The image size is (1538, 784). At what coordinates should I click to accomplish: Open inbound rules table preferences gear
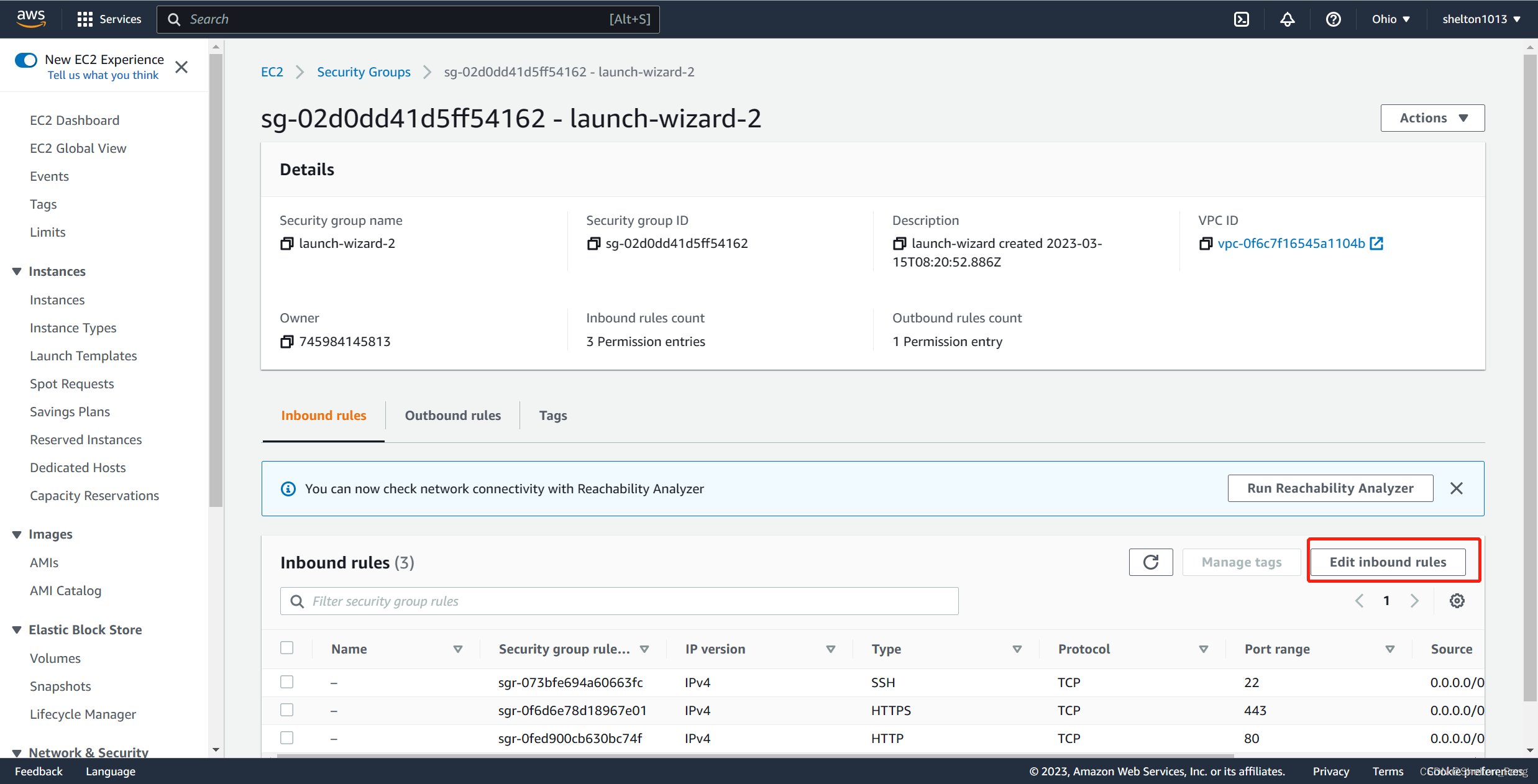coord(1457,601)
